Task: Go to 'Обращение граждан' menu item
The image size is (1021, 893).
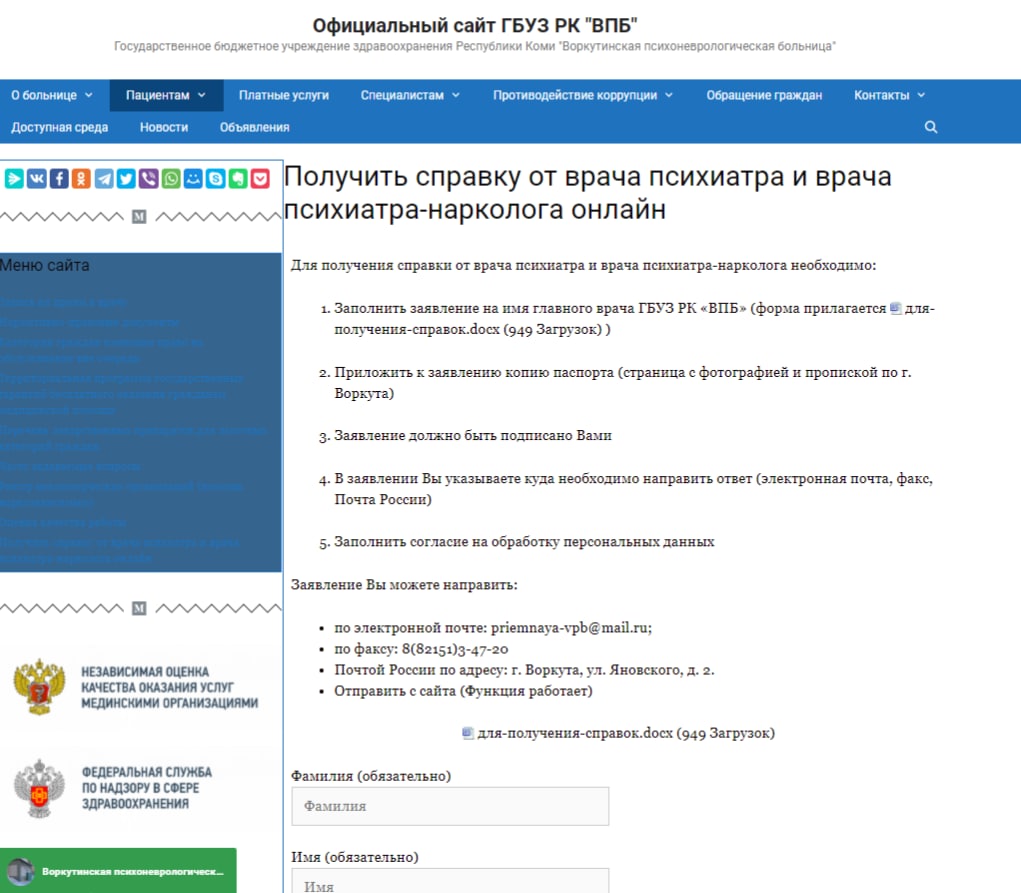Action: (x=764, y=95)
